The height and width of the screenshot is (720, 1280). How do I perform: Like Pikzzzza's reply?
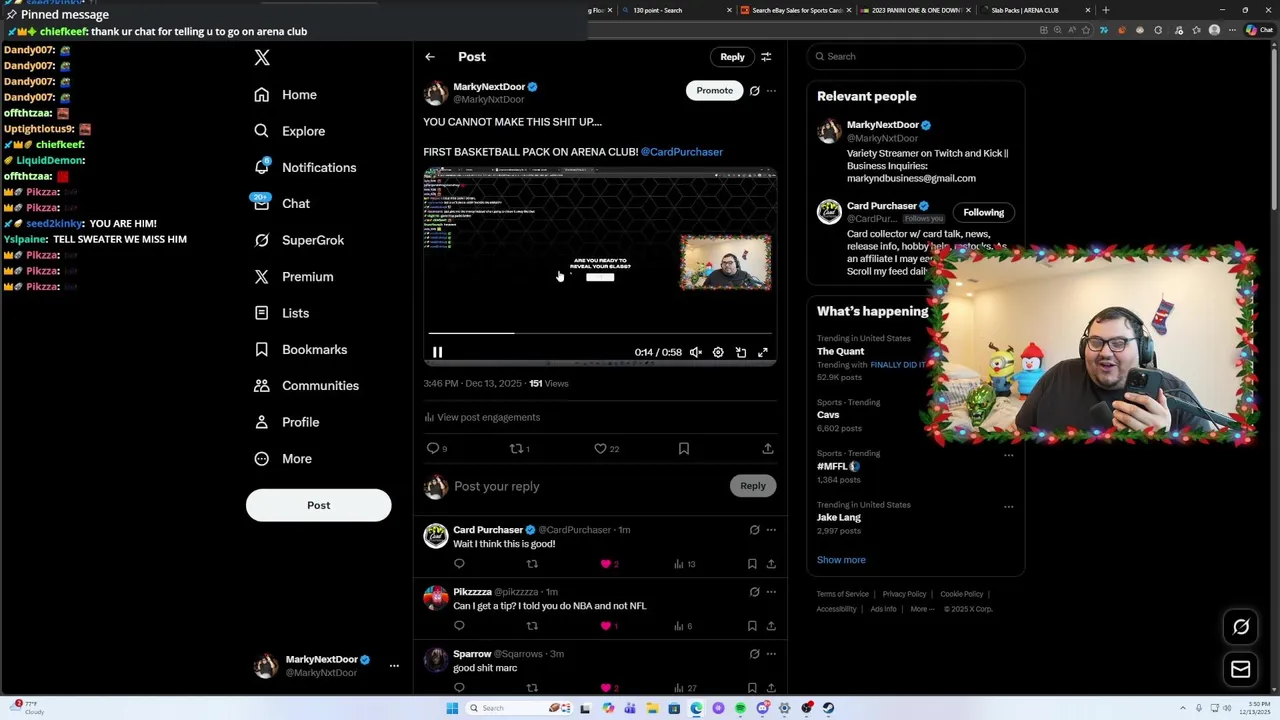605,626
